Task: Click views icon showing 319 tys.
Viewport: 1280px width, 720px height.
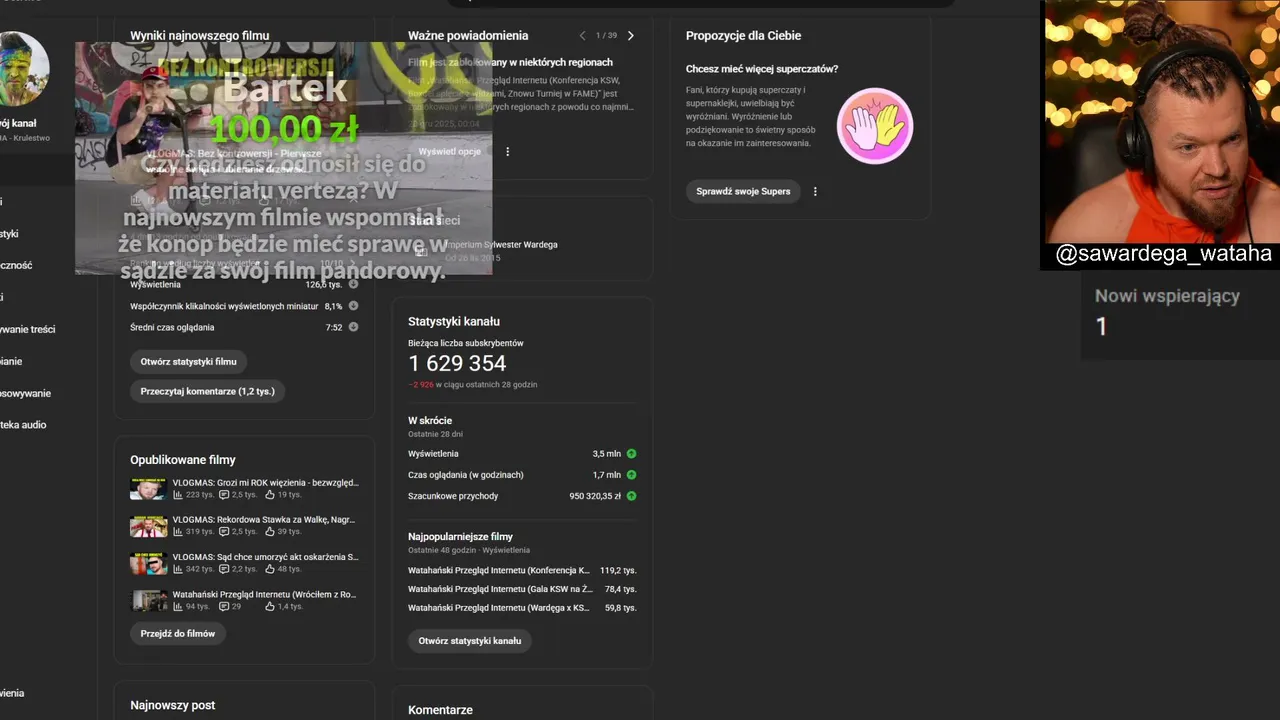Action: click(178, 532)
